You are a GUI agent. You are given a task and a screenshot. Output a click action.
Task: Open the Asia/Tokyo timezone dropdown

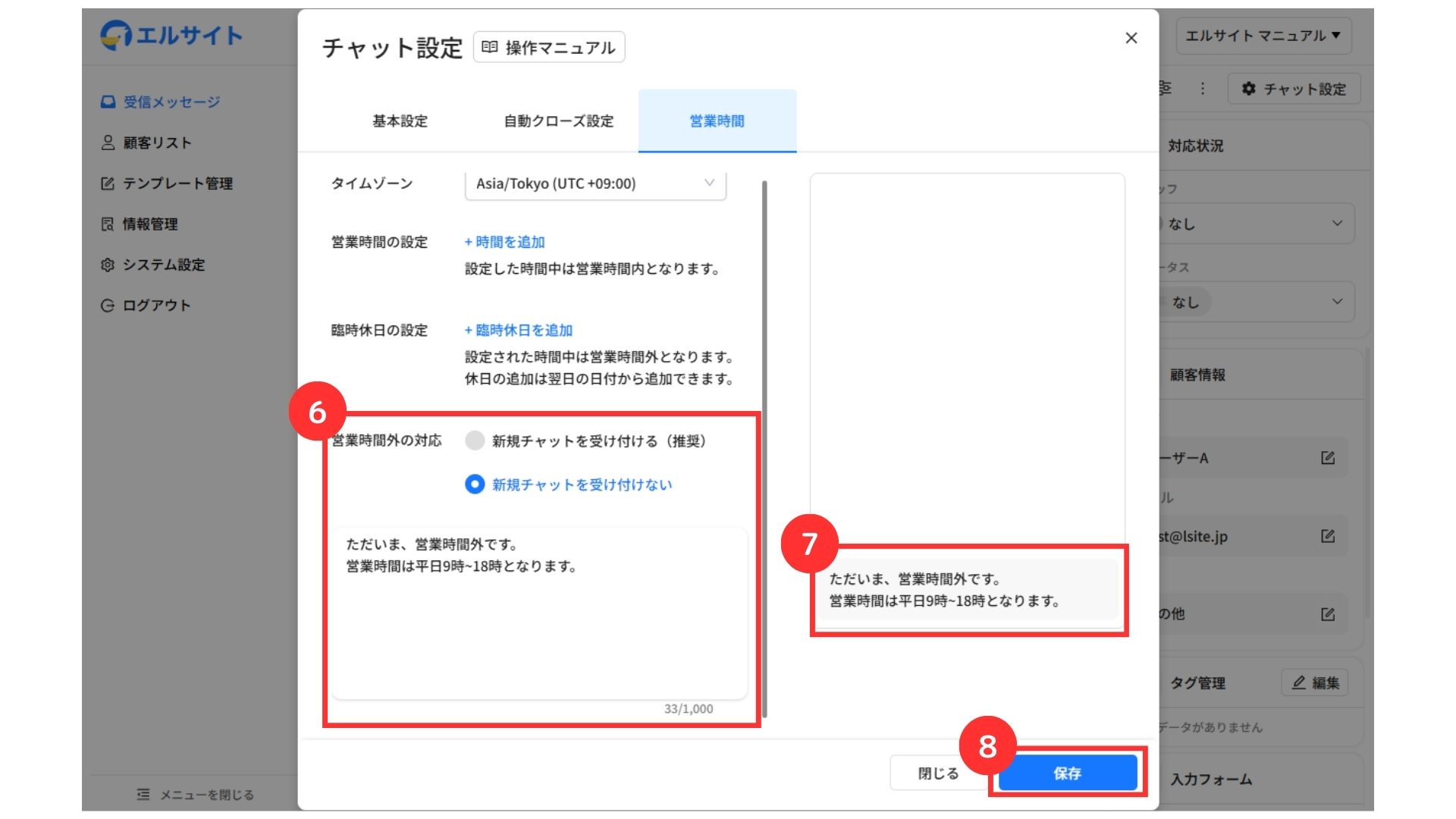(595, 184)
